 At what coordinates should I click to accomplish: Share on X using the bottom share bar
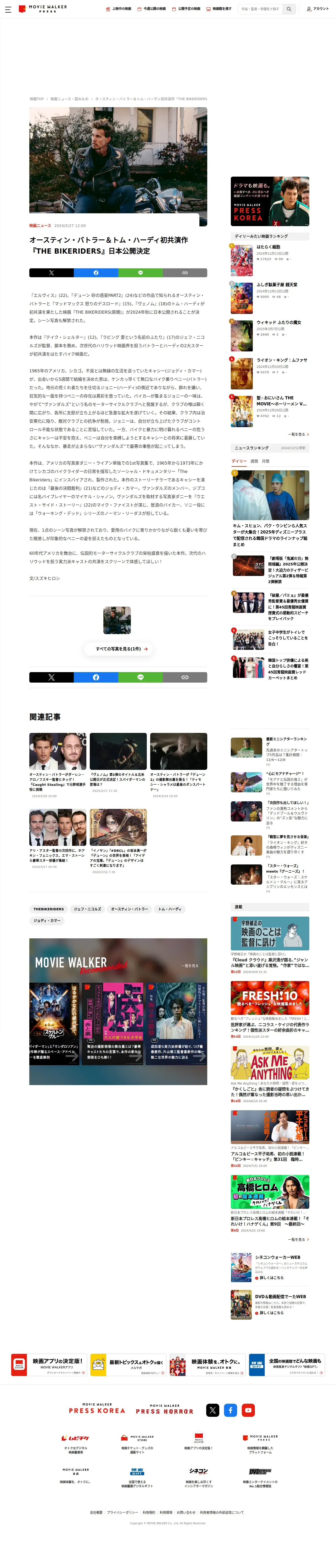[51, 677]
